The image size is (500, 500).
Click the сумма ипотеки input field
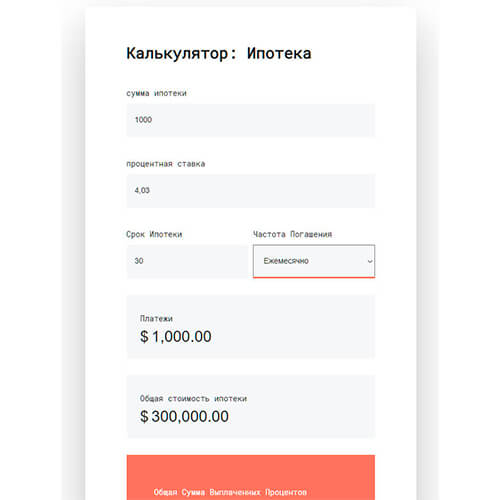[251, 120]
